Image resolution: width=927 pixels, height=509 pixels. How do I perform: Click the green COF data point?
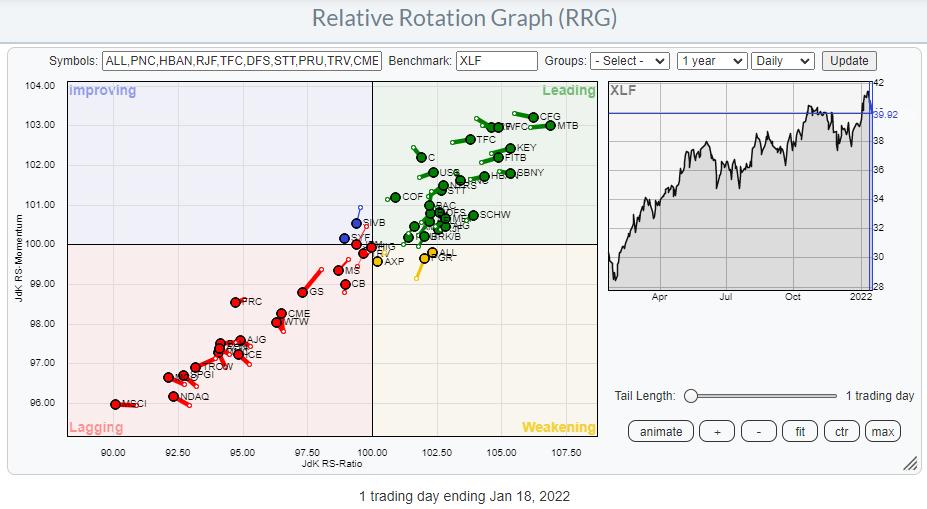pos(395,197)
